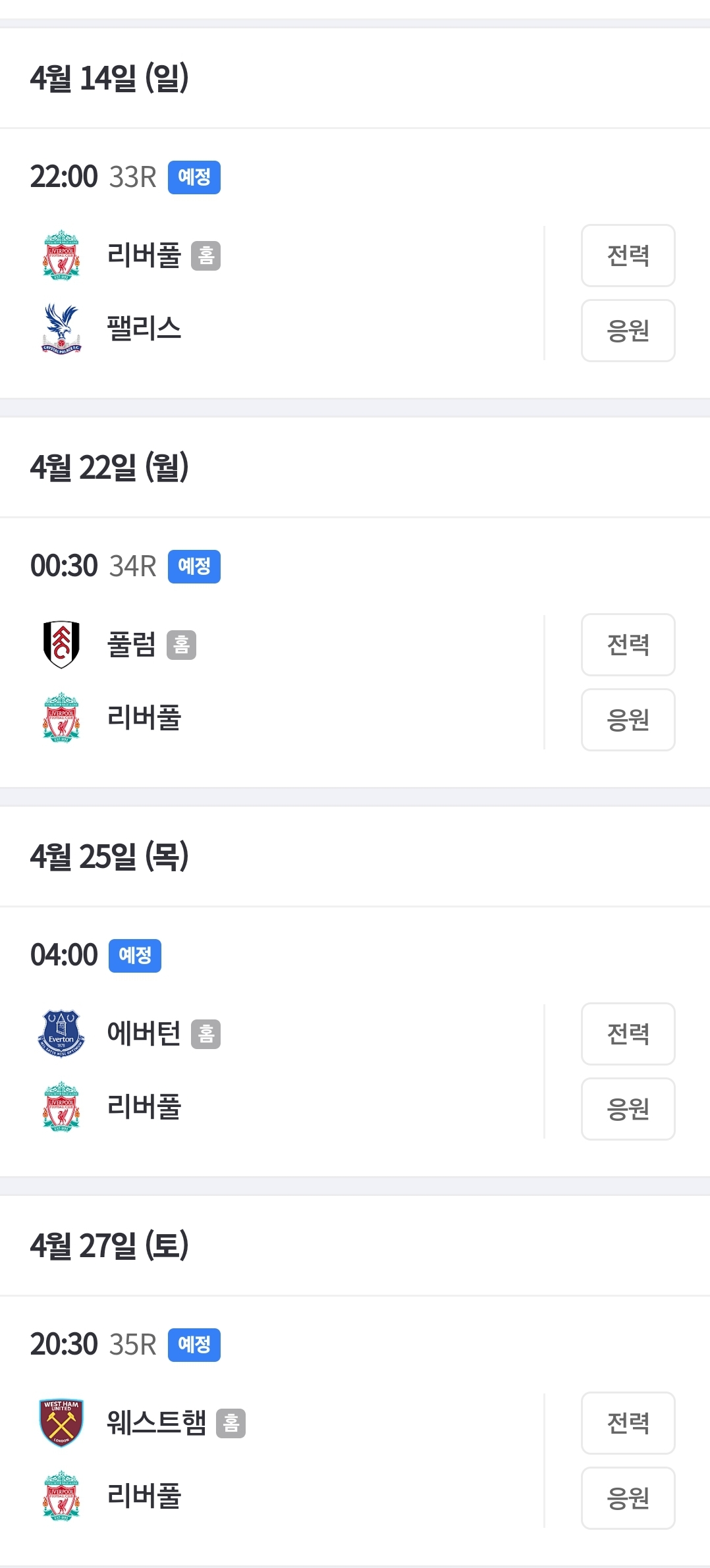Click Liverpool crest in the April 14 match
The image size is (710, 1568).
[x=61, y=256]
